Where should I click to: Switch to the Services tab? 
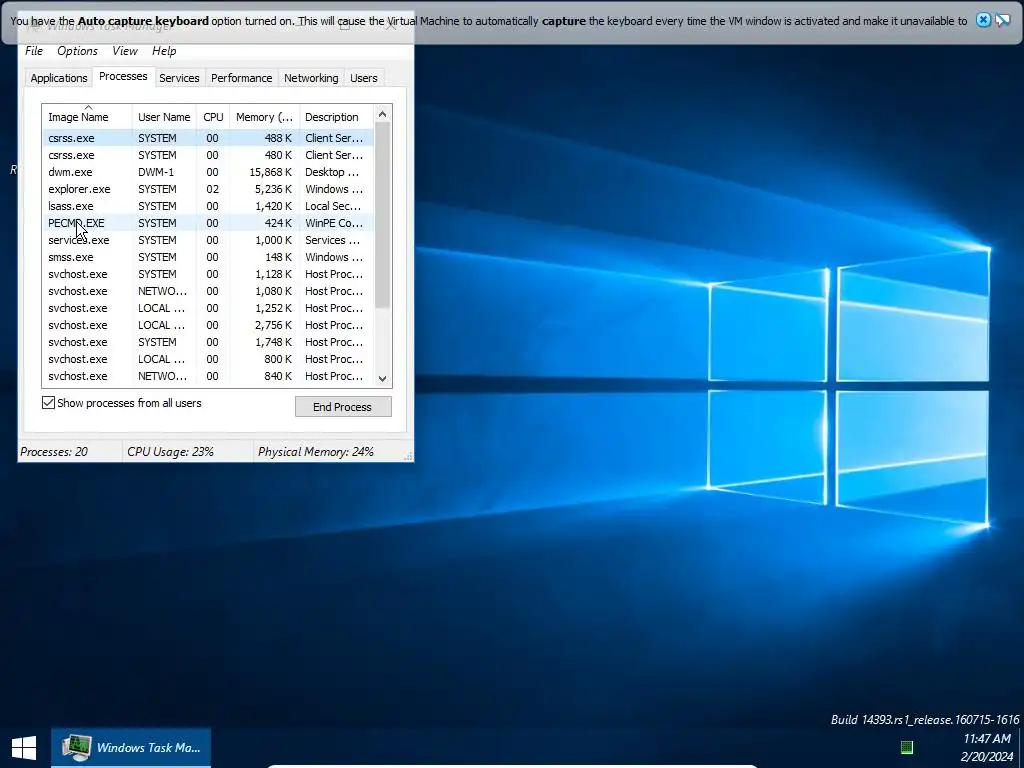coord(179,78)
